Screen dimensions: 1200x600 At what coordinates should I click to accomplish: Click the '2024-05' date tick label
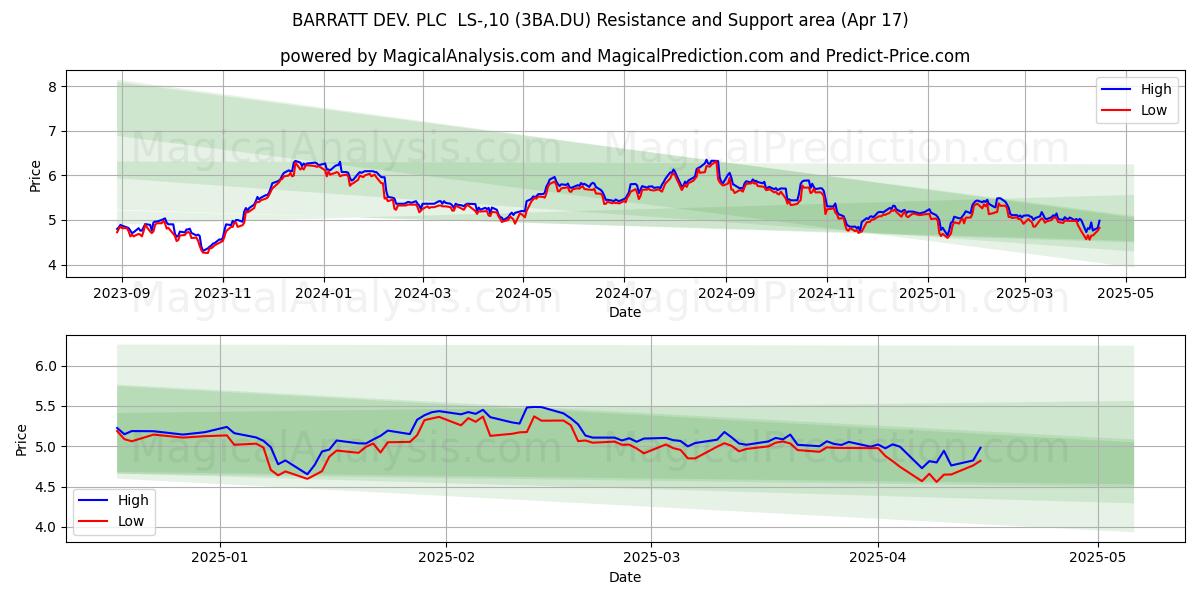[x=523, y=294]
